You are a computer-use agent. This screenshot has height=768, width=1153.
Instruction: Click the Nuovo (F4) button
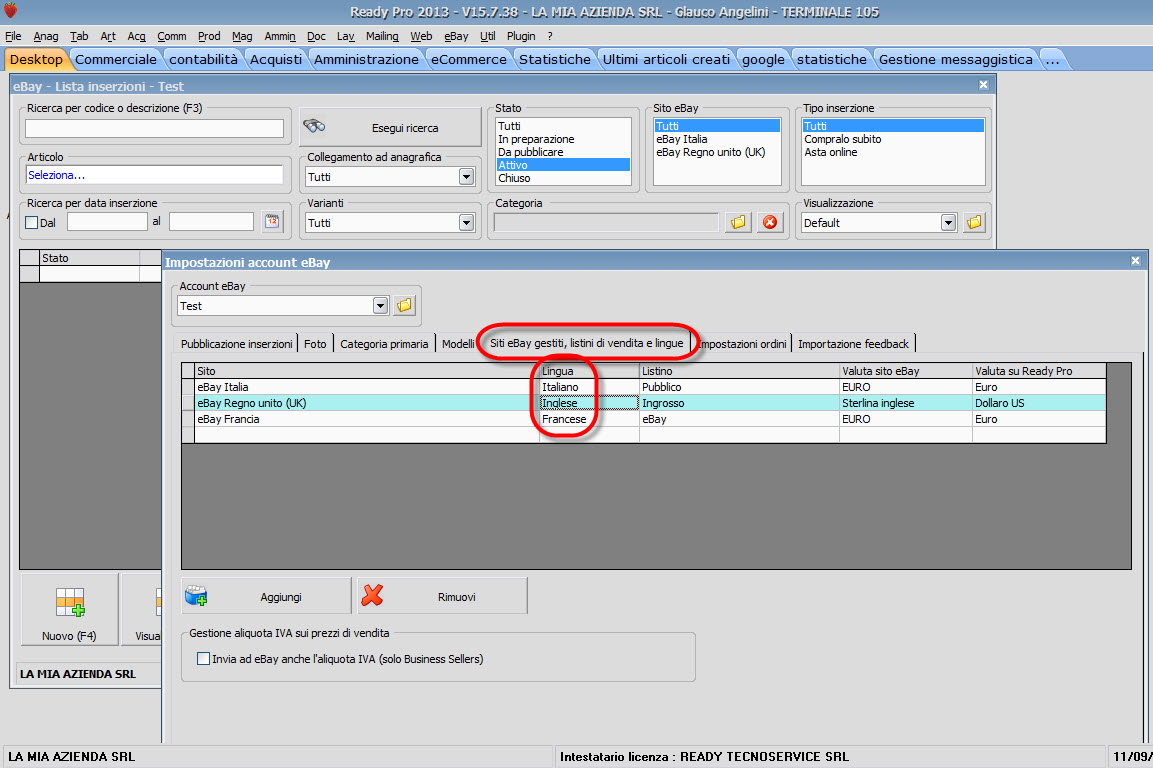[69, 610]
